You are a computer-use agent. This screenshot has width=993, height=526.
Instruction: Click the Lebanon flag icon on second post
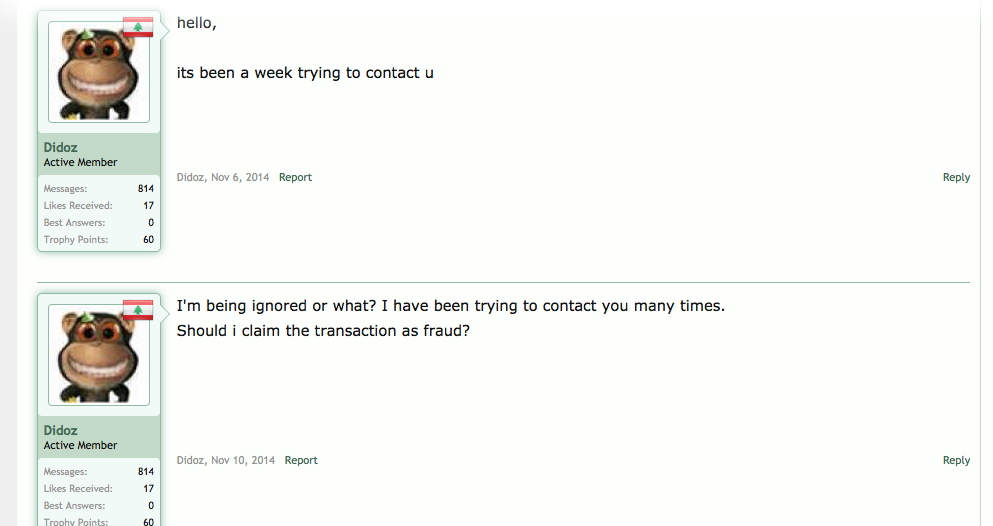coord(138,310)
